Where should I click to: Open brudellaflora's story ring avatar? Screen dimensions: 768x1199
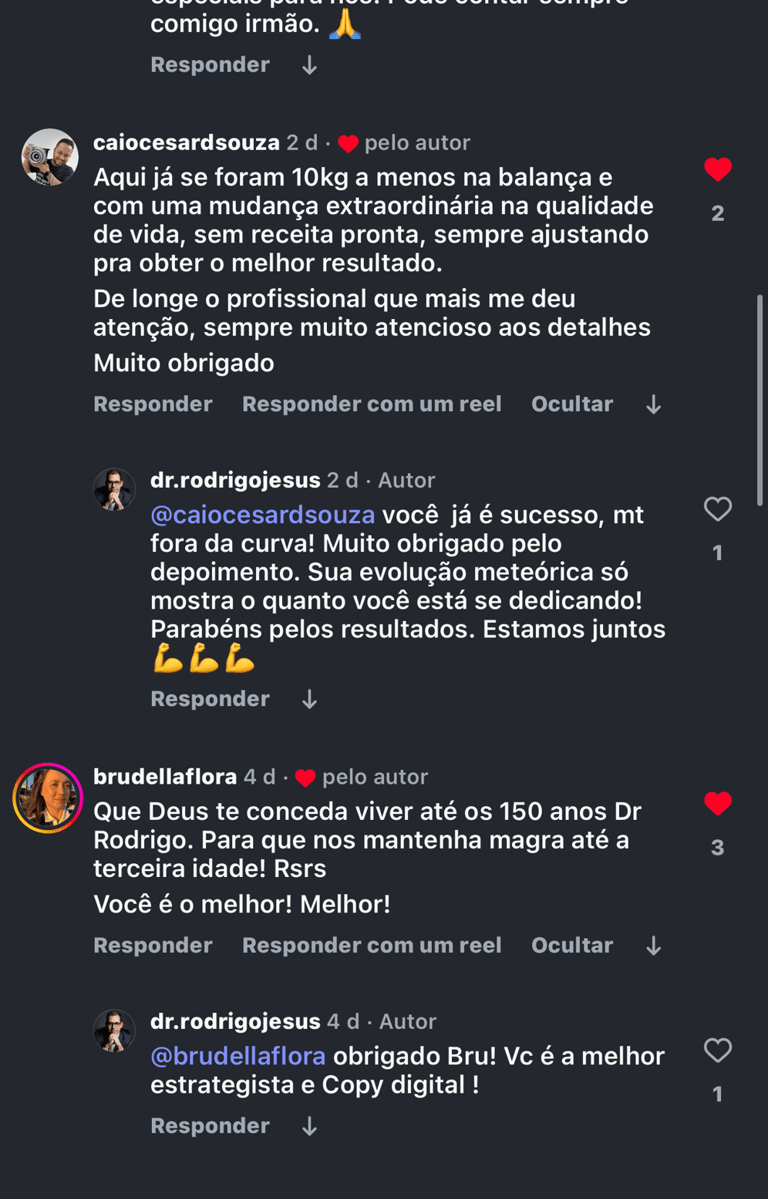coord(47,798)
